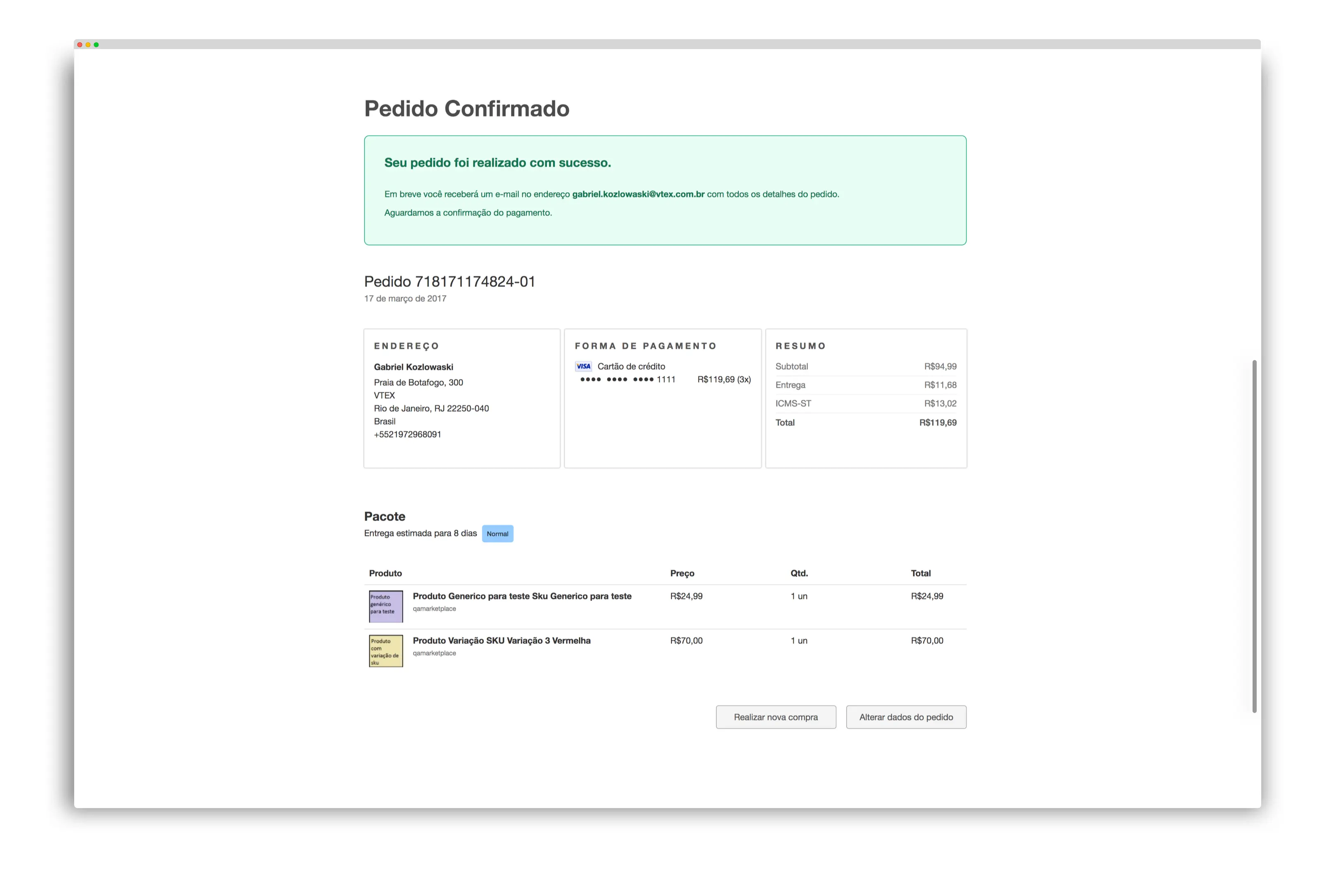Click qamarketplace seller under first product
This screenshot has width=1335, height=896.
coord(434,609)
